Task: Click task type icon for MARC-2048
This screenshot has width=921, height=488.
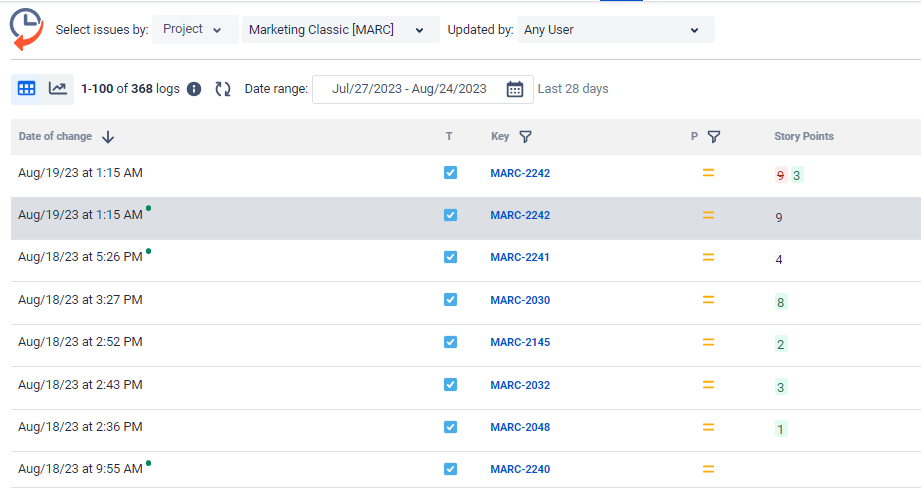Action: 451,427
